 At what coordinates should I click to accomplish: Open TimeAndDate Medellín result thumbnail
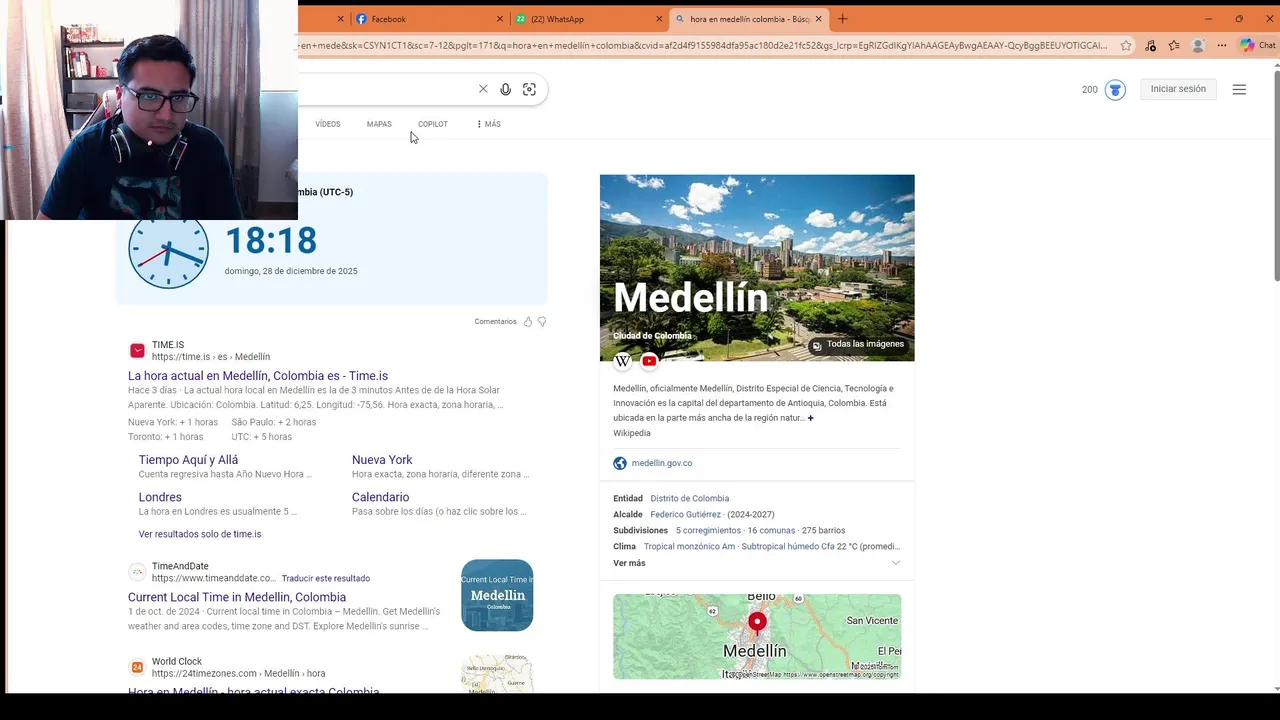coord(497,595)
